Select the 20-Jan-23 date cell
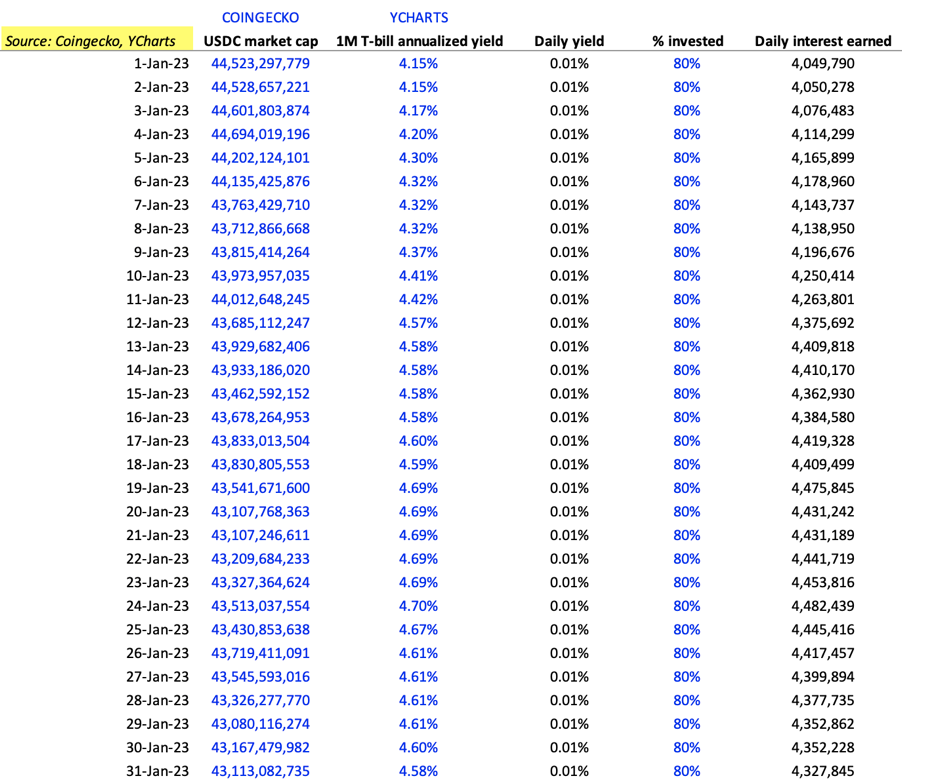 pyautogui.click(x=157, y=512)
